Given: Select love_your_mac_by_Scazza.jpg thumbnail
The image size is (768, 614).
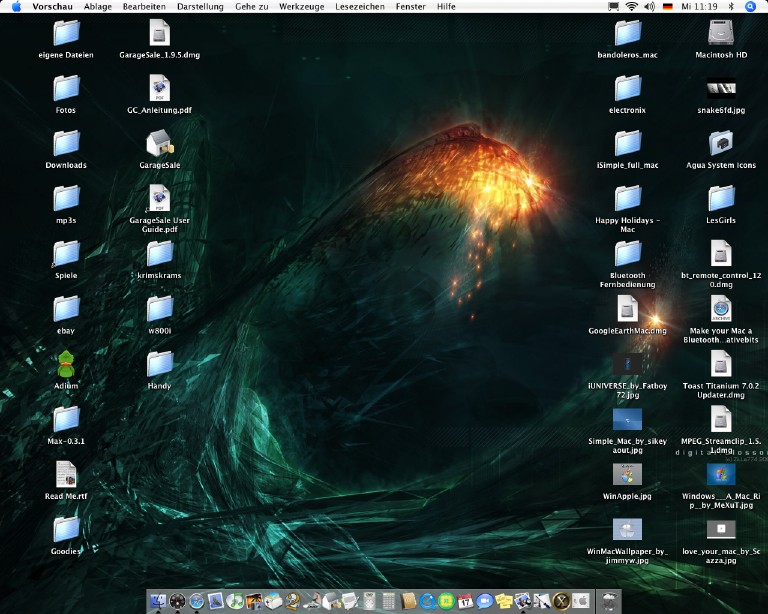Looking at the screenshot, I should (x=720, y=529).
